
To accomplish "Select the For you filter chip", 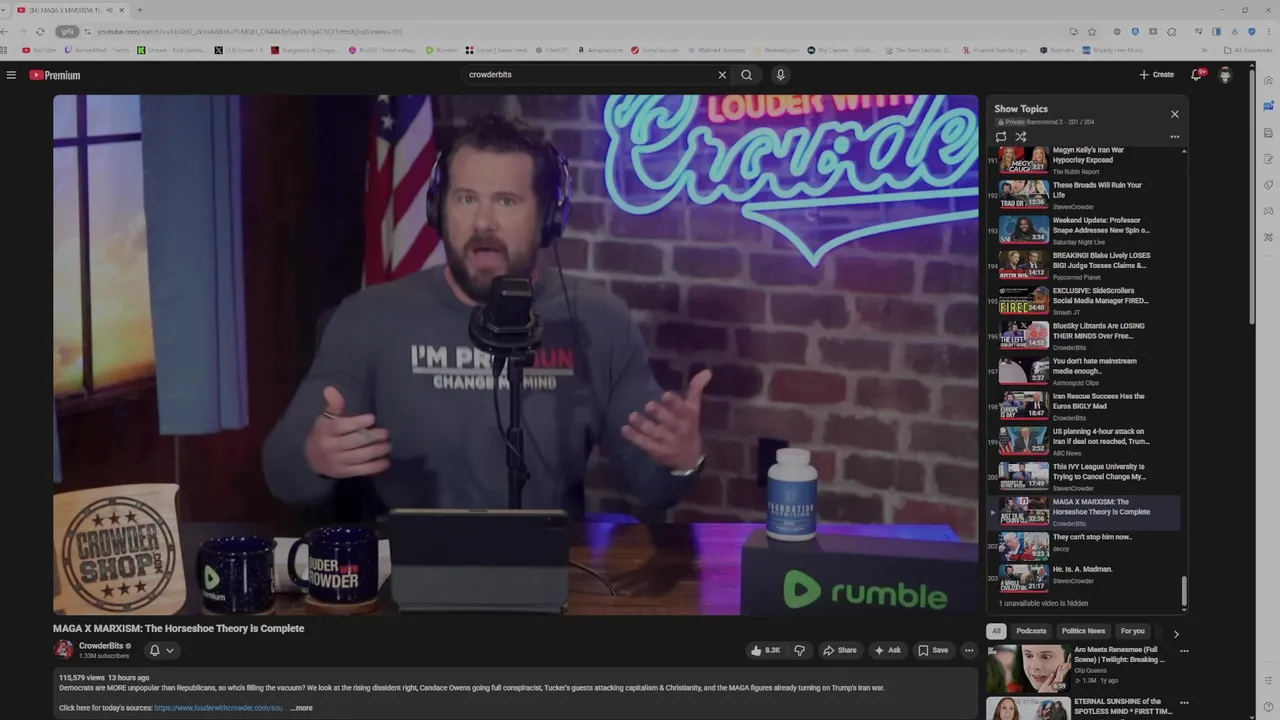I will tap(1132, 631).
